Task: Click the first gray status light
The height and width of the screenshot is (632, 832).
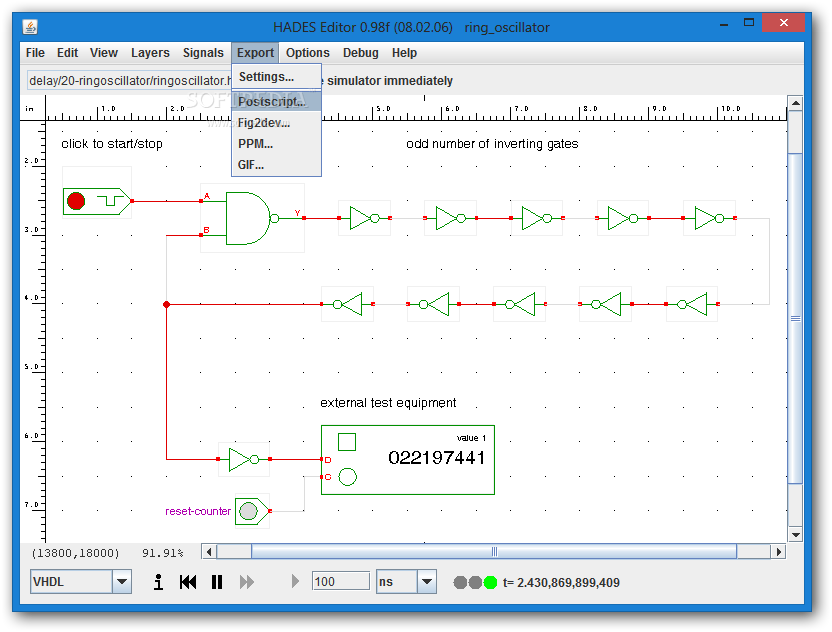Action: (x=460, y=583)
